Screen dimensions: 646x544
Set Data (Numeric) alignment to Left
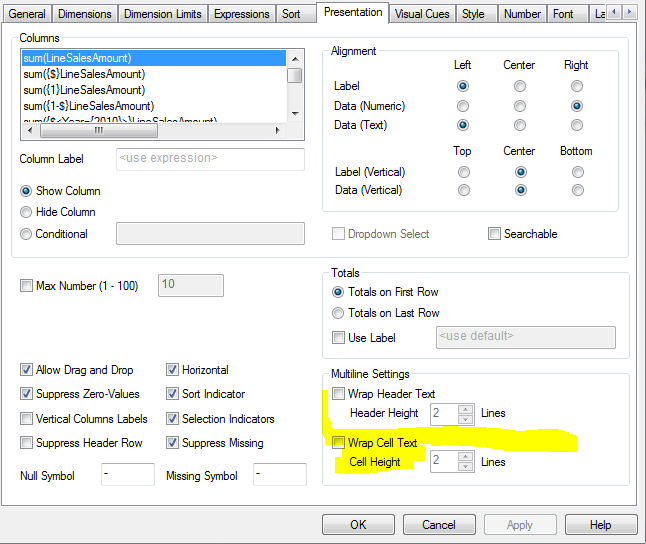[463, 106]
